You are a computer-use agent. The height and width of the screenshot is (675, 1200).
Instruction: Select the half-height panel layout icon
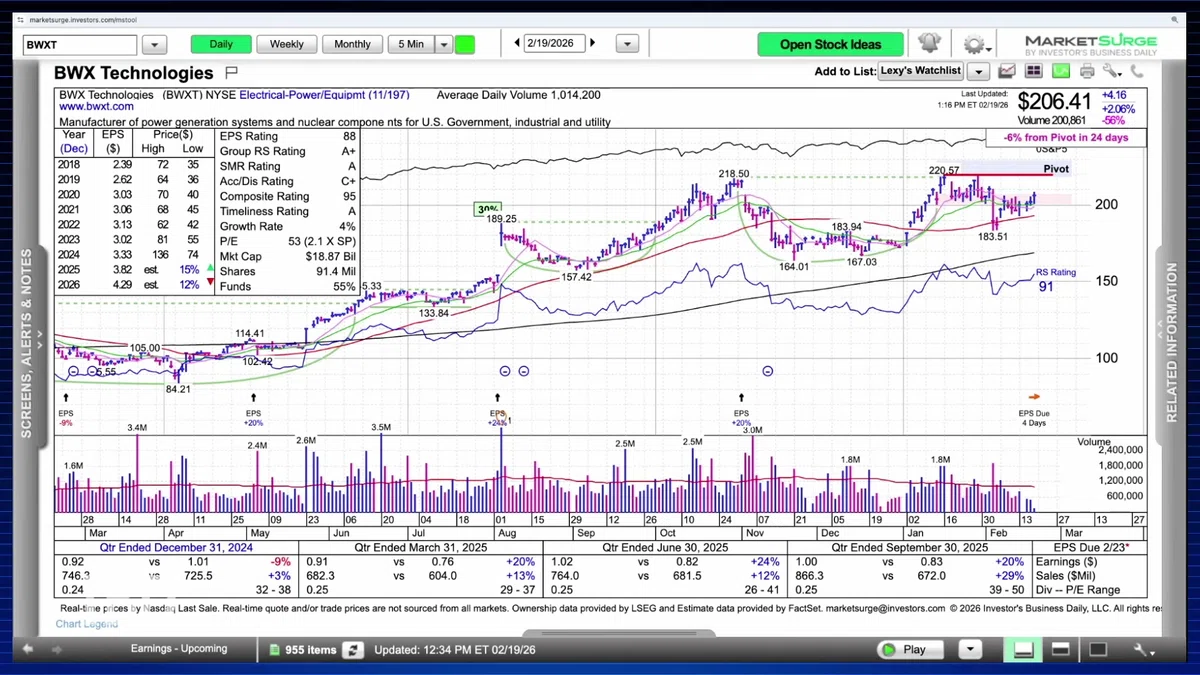1061,650
